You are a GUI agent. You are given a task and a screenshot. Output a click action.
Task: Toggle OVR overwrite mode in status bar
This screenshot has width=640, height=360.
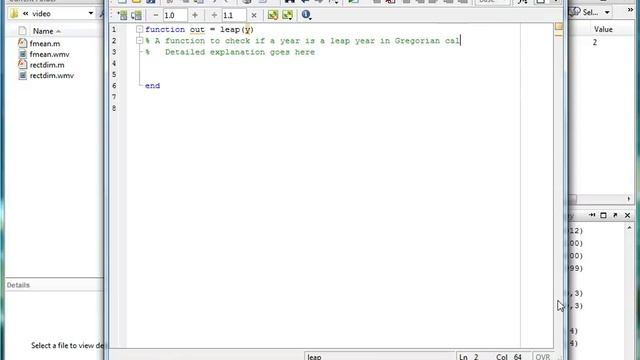click(x=542, y=357)
